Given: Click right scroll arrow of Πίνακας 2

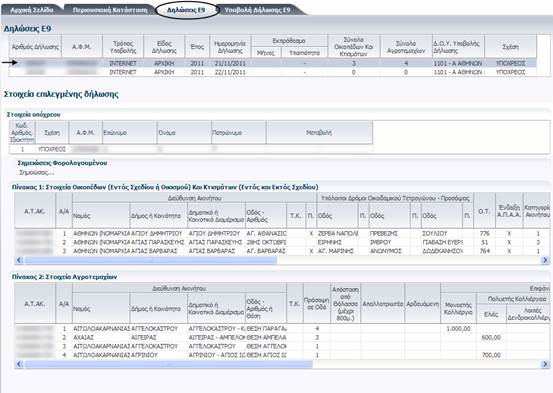Looking at the screenshot, I should pyautogui.click(x=545, y=364).
